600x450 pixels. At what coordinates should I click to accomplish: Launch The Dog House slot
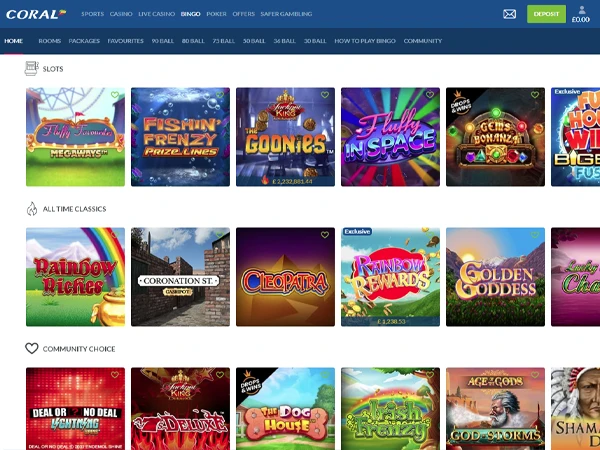coord(285,409)
